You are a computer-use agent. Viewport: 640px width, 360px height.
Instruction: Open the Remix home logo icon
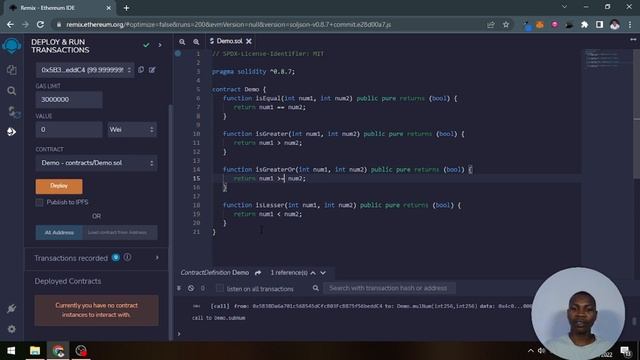[x=11, y=45]
